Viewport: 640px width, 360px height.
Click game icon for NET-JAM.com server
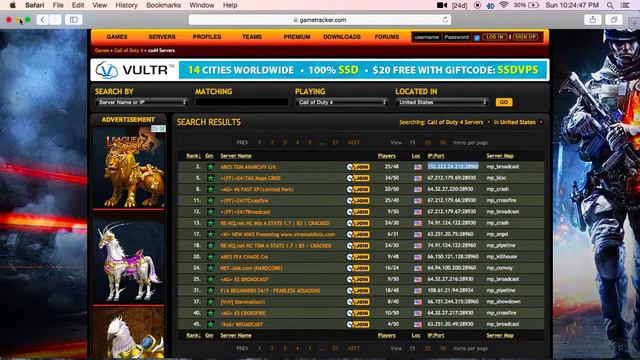pos(211,268)
